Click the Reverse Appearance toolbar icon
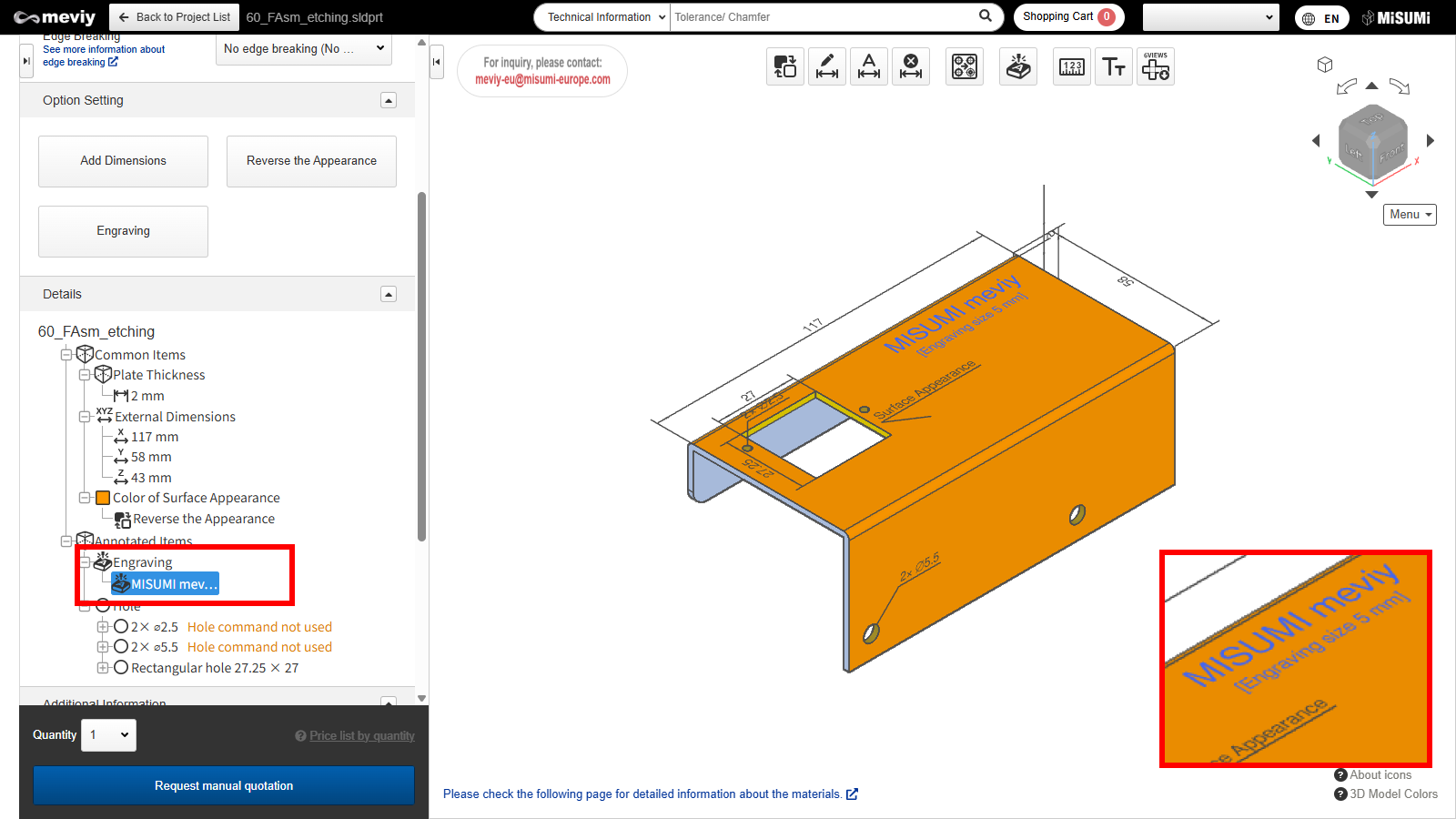Image resolution: width=1456 pixels, height=819 pixels. [x=784, y=66]
